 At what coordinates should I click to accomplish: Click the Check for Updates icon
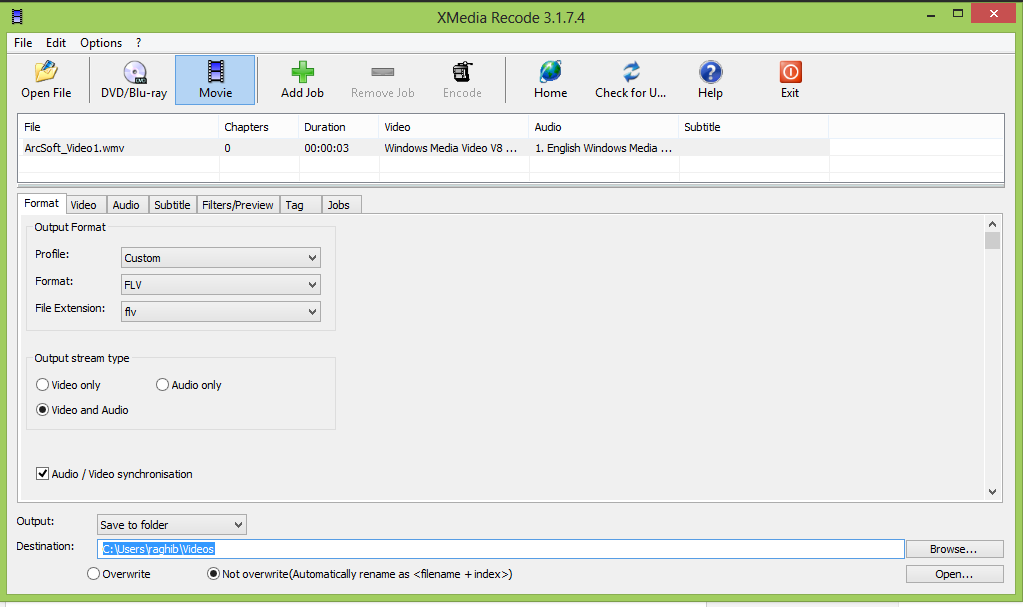click(x=631, y=73)
